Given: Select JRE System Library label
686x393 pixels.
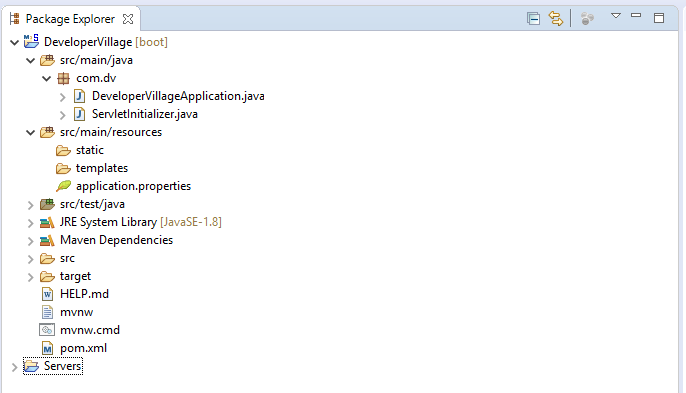Looking at the screenshot, I should (108, 222).
